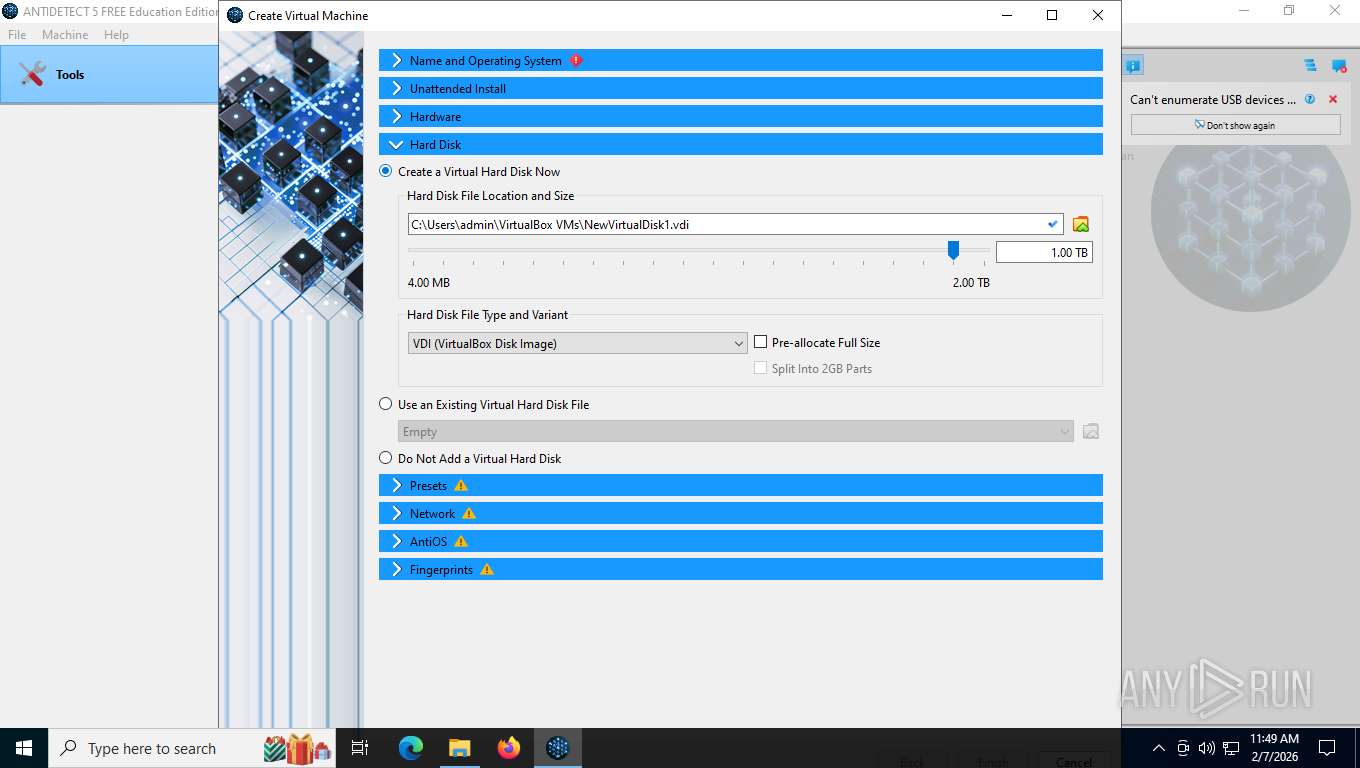Expand the Hardware section
The image size is (1360, 768).
point(740,116)
